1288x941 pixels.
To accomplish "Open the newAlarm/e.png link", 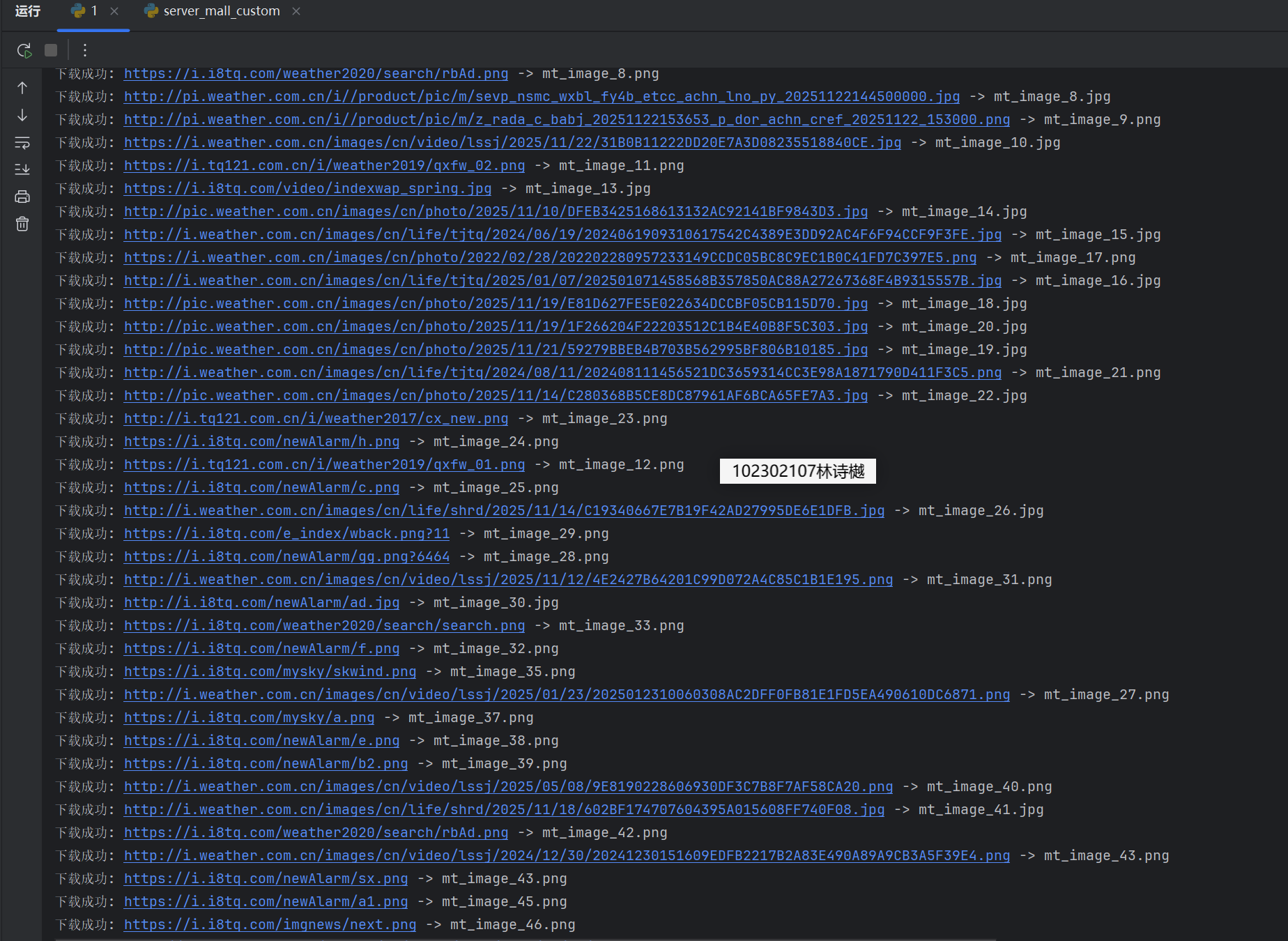I will point(261,741).
